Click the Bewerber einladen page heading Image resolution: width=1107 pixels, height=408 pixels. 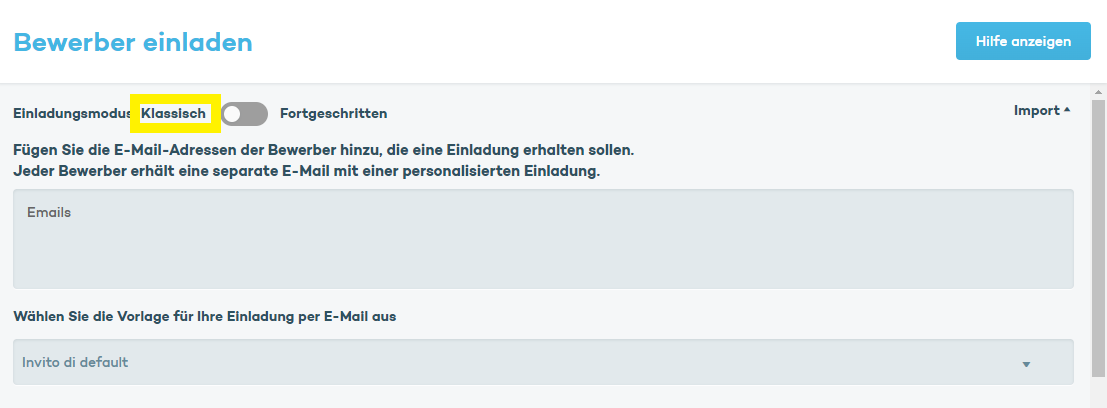pyautogui.click(x=133, y=42)
